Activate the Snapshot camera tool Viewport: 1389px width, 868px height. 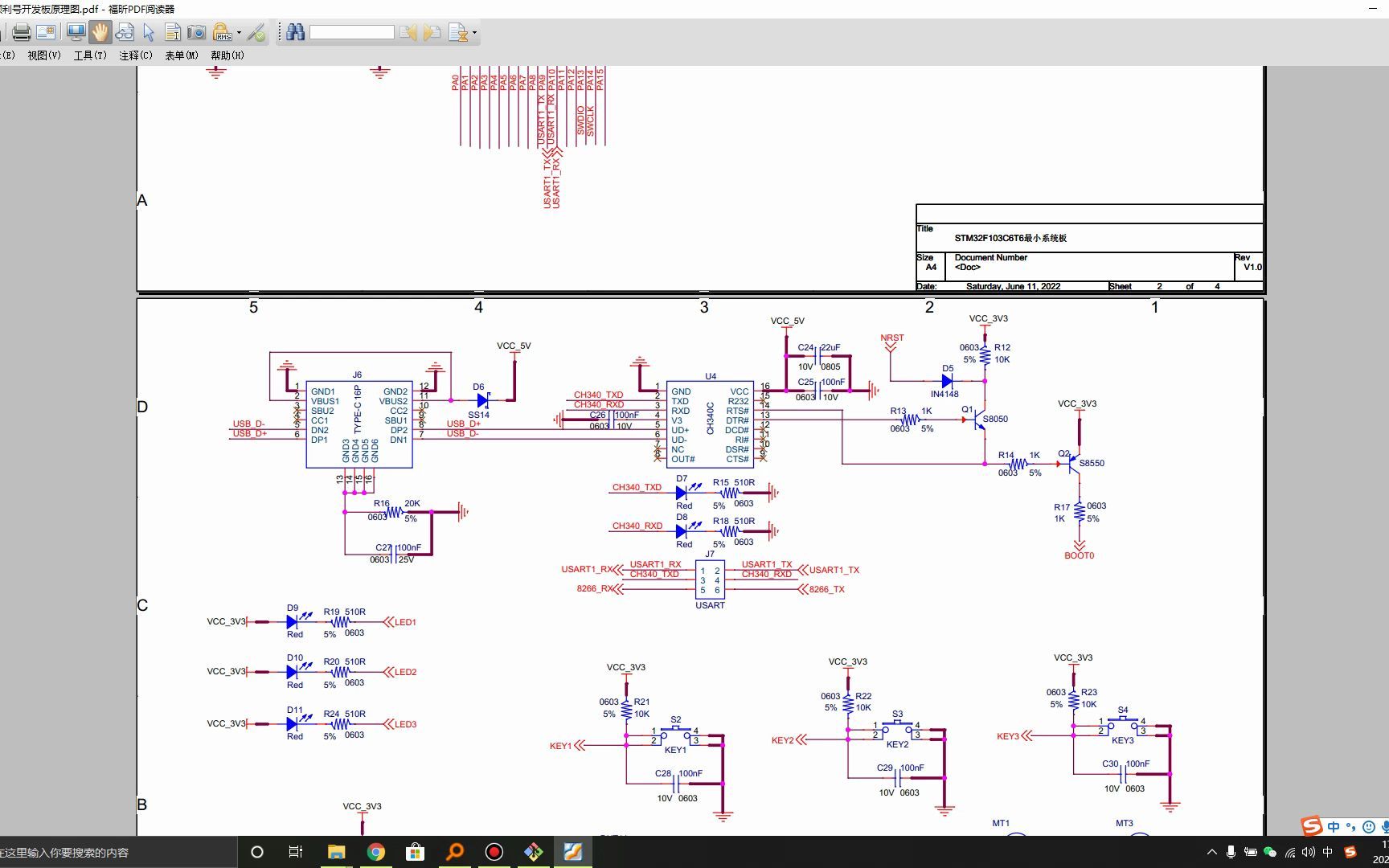pos(196,32)
